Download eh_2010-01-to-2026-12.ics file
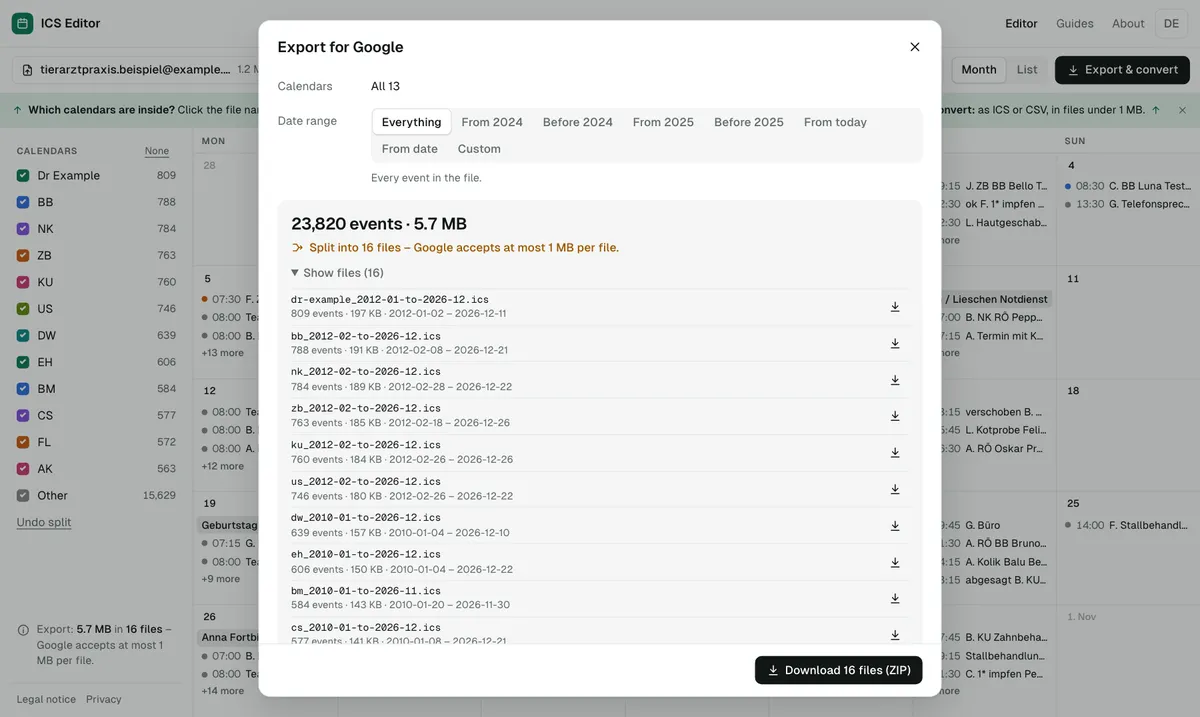This screenshot has width=1200, height=717. [x=895, y=562]
